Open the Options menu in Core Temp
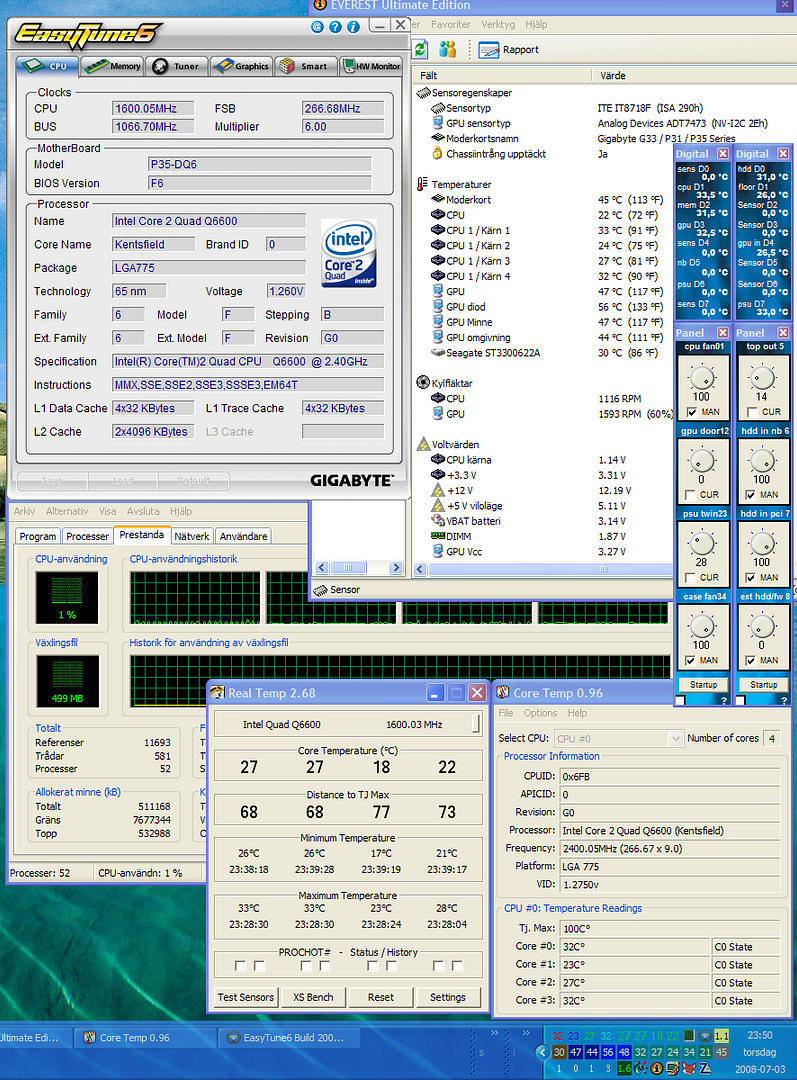797x1080 pixels. [x=540, y=713]
